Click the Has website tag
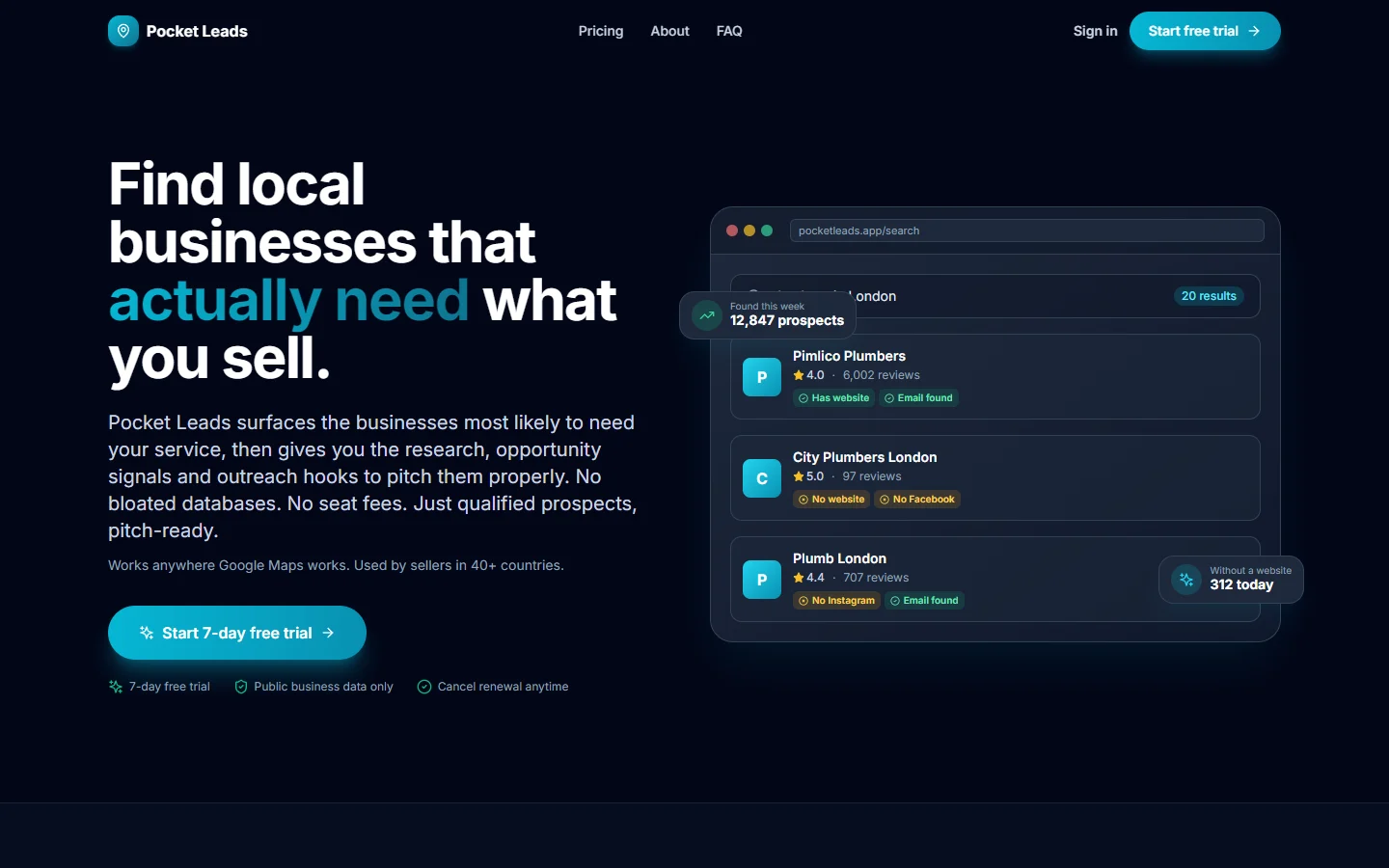Image resolution: width=1389 pixels, height=868 pixels. [x=833, y=398]
